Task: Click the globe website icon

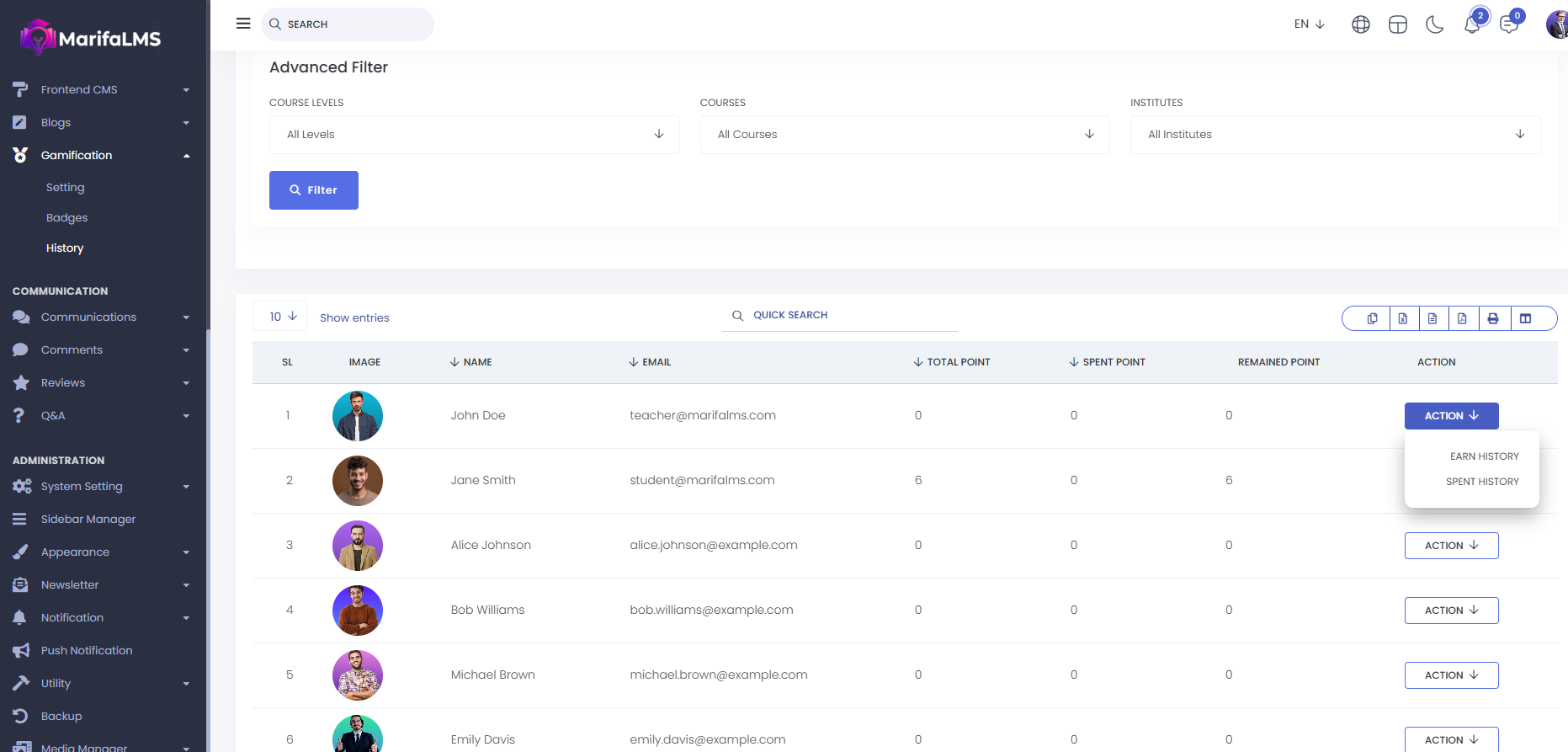Action: (1361, 25)
